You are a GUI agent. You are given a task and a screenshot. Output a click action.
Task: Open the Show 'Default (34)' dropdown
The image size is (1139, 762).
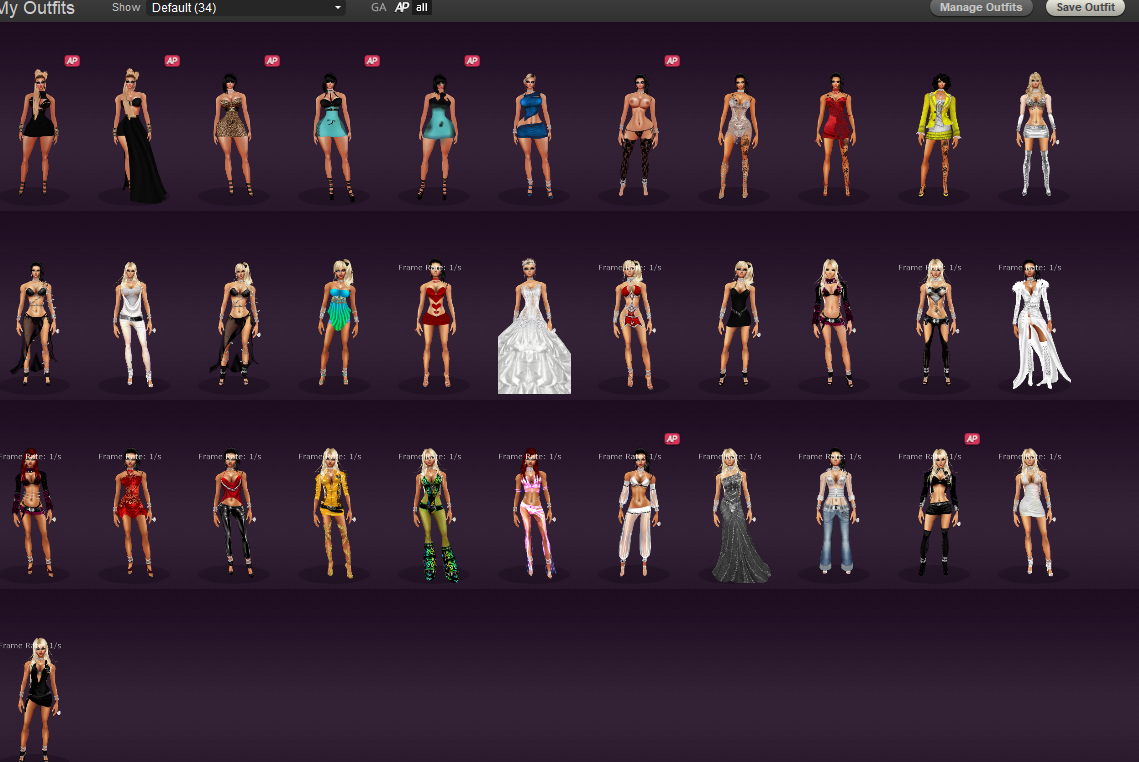pos(246,8)
